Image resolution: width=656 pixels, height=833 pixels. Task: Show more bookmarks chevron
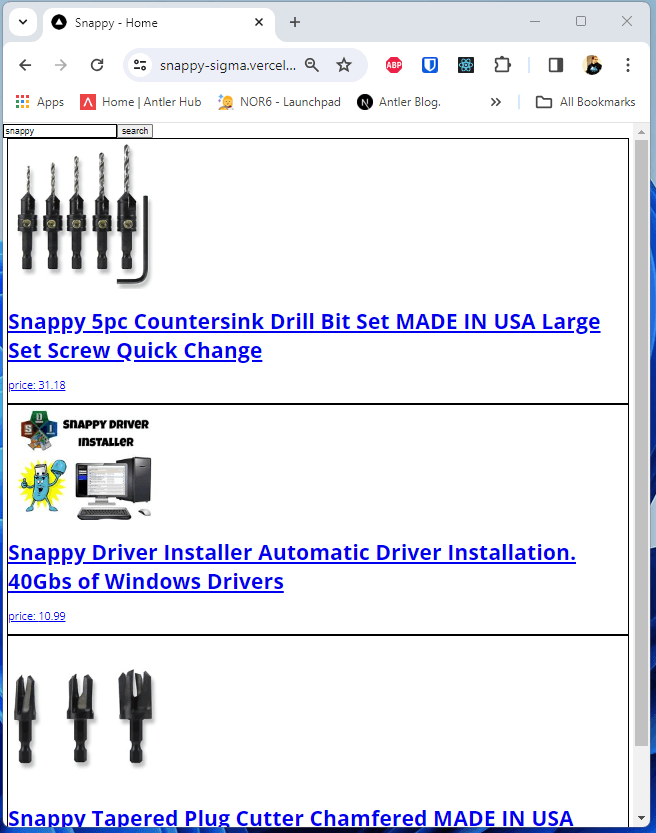pos(496,102)
